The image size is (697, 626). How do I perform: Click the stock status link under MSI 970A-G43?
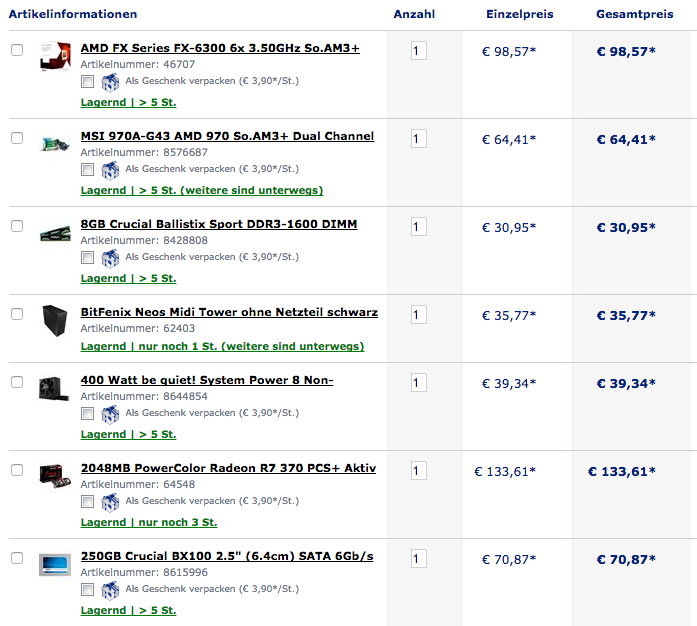click(x=202, y=190)
